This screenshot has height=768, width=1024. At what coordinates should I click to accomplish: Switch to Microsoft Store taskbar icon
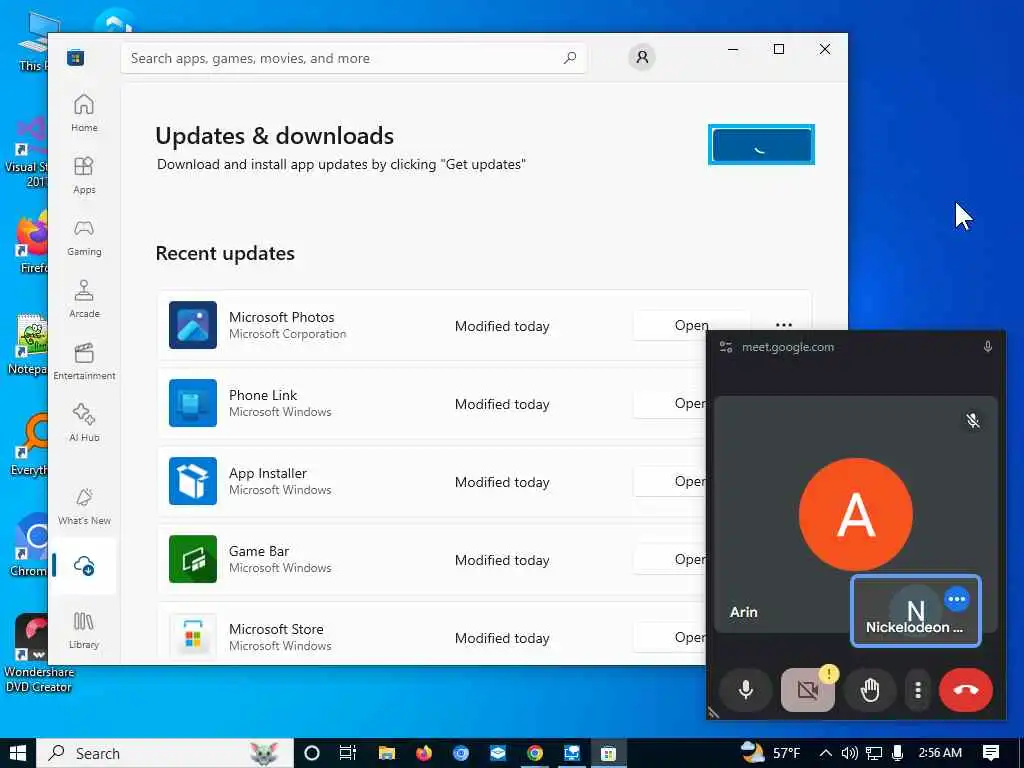click(609, 753)
